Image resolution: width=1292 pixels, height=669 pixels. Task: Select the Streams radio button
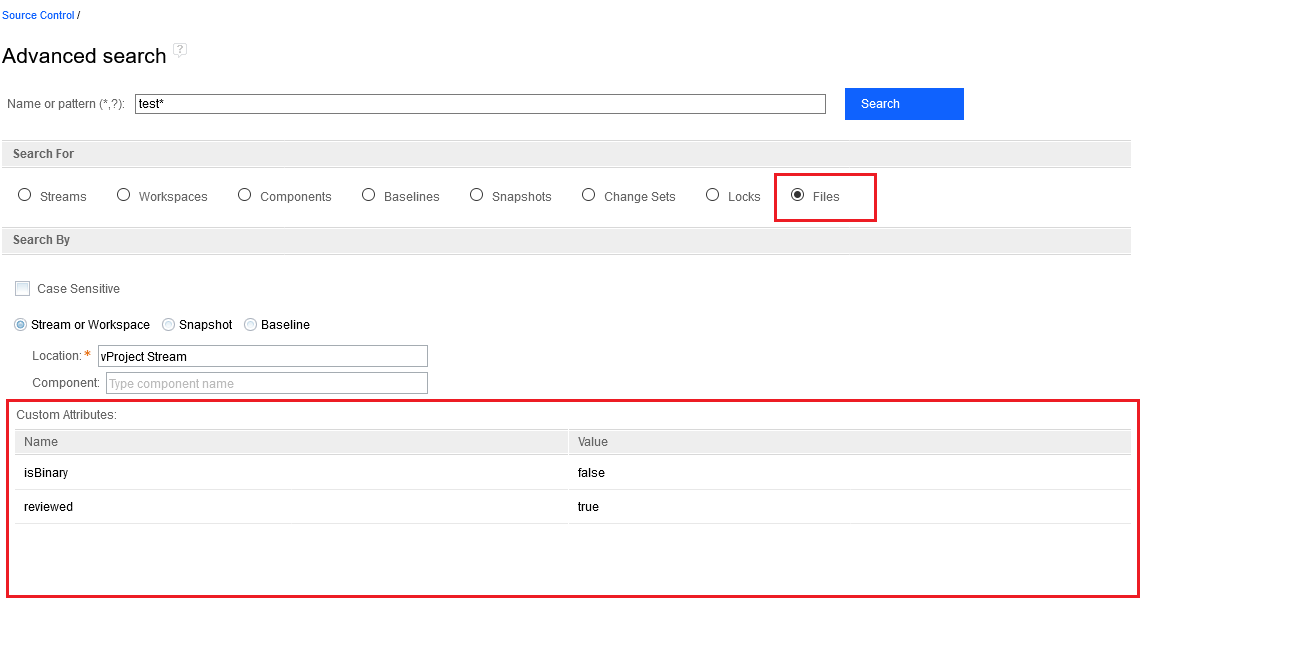pyautogui.click(x=25, y=195)
